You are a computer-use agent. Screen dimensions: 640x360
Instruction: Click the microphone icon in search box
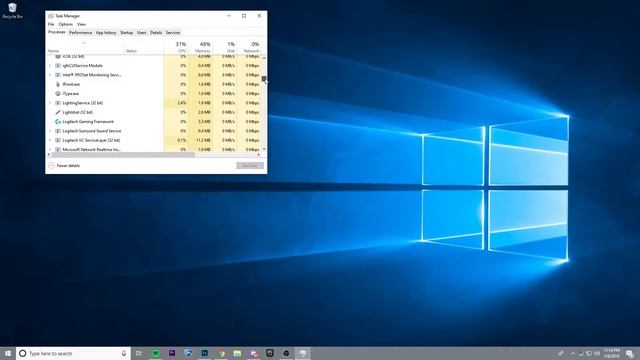124,353
